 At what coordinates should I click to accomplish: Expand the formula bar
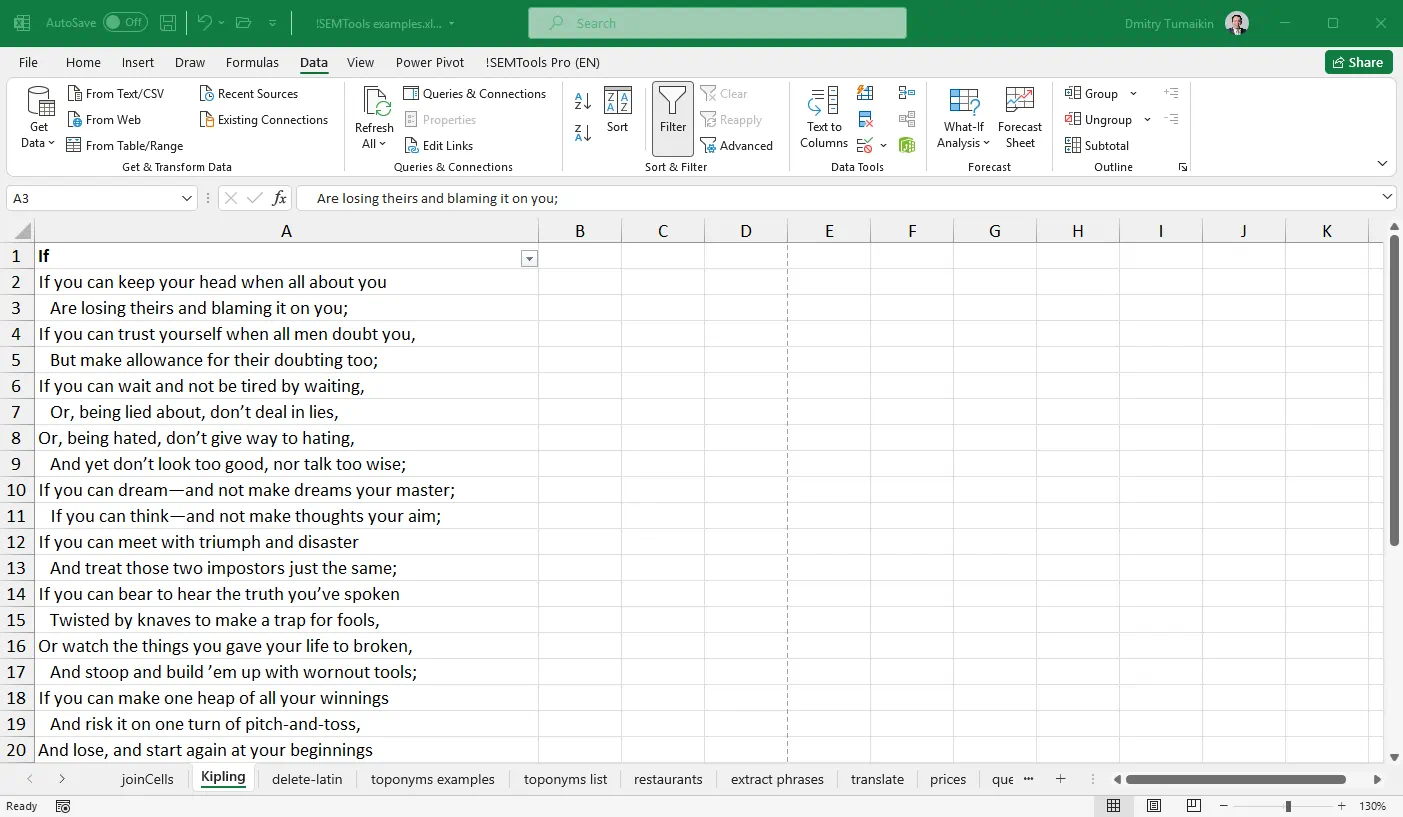(1387, 197)
